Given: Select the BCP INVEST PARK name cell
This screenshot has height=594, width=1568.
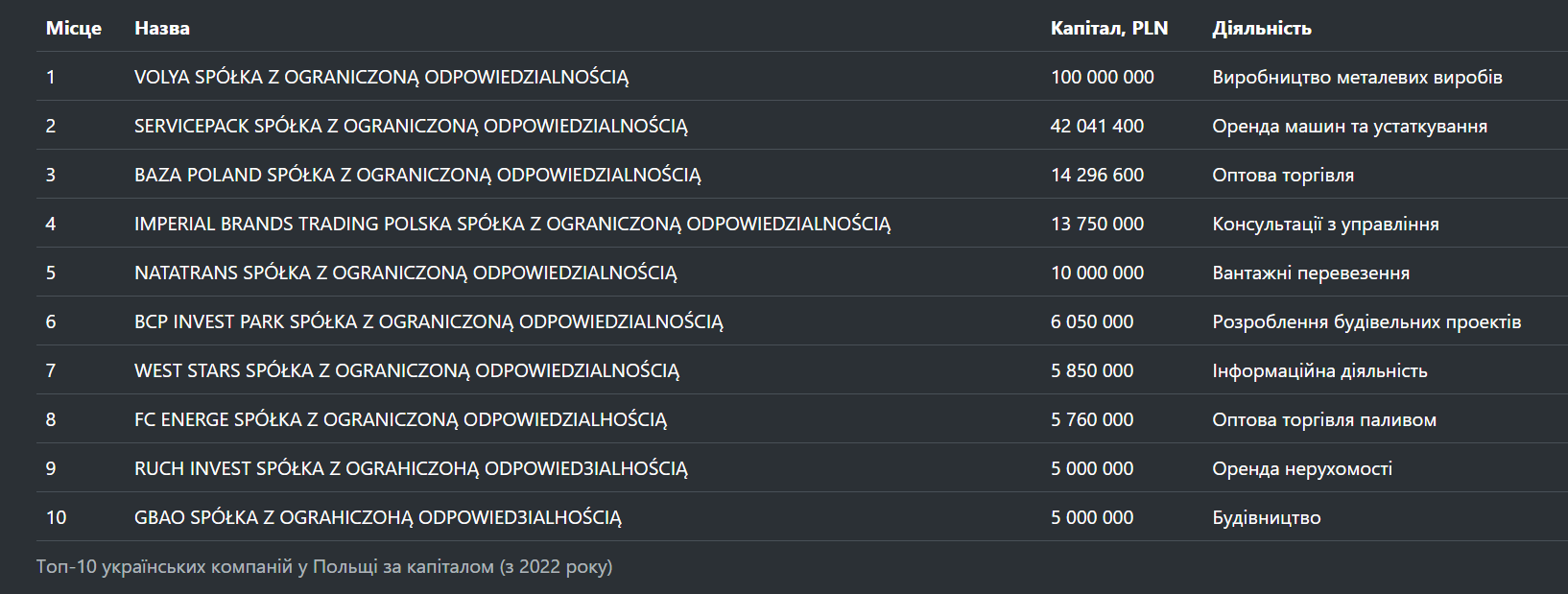Looking at the screenshot, I should point(428,321).
